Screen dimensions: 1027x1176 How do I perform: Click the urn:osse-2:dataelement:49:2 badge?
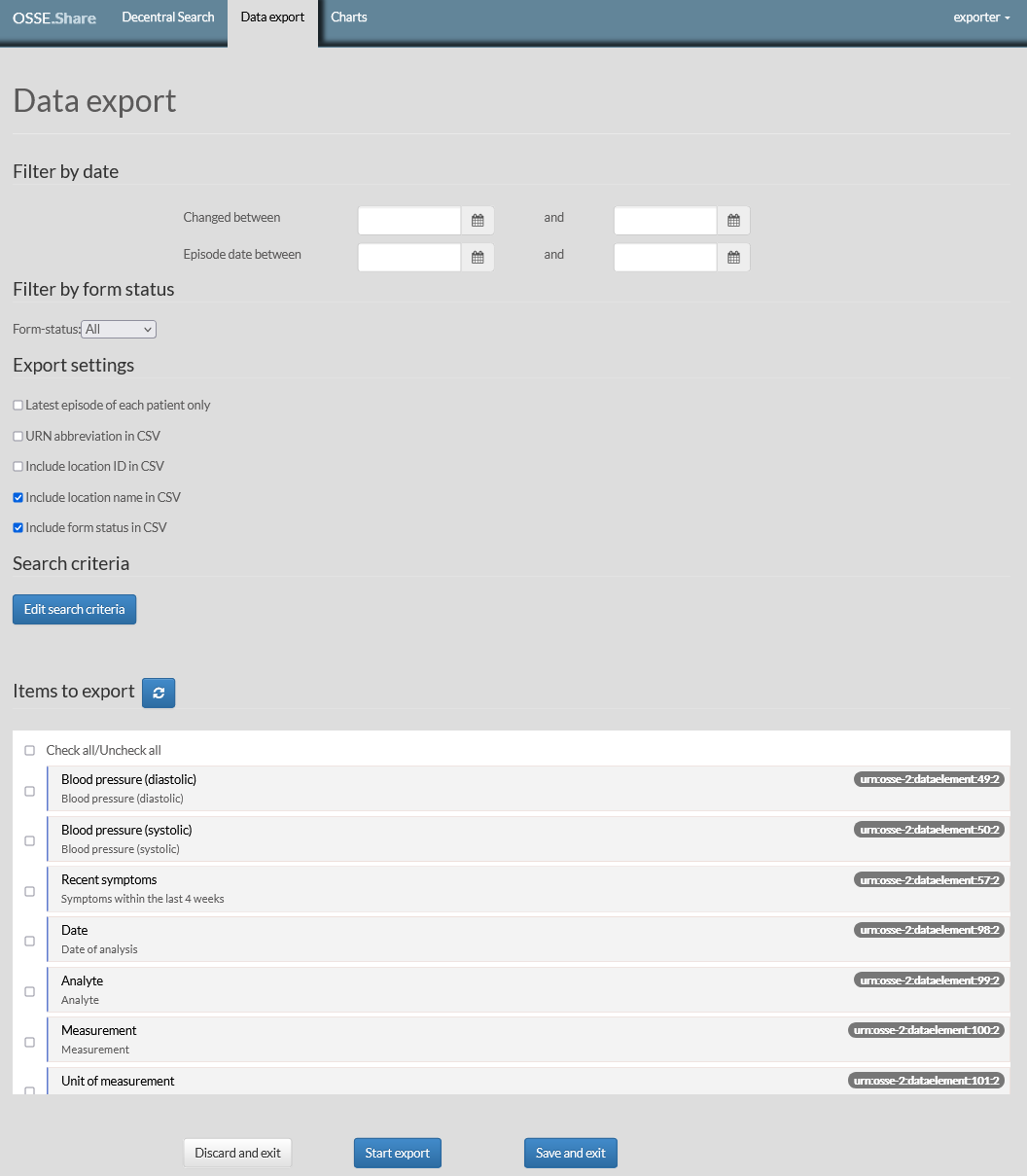pyautogui.click(x=929, y=779)
